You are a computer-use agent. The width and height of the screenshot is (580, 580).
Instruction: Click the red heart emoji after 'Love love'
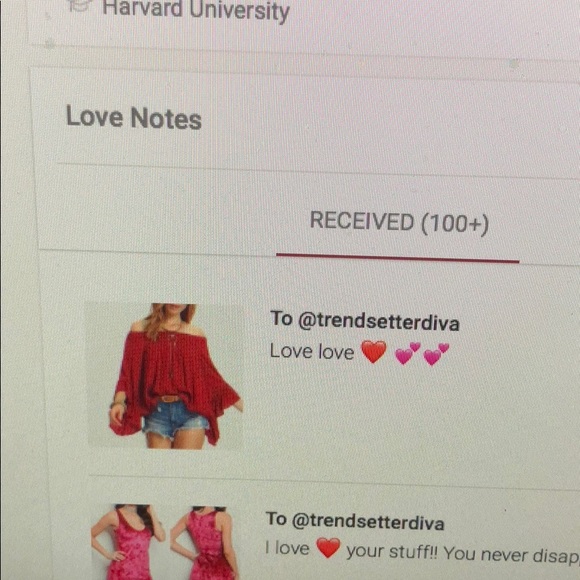[374, 352]
